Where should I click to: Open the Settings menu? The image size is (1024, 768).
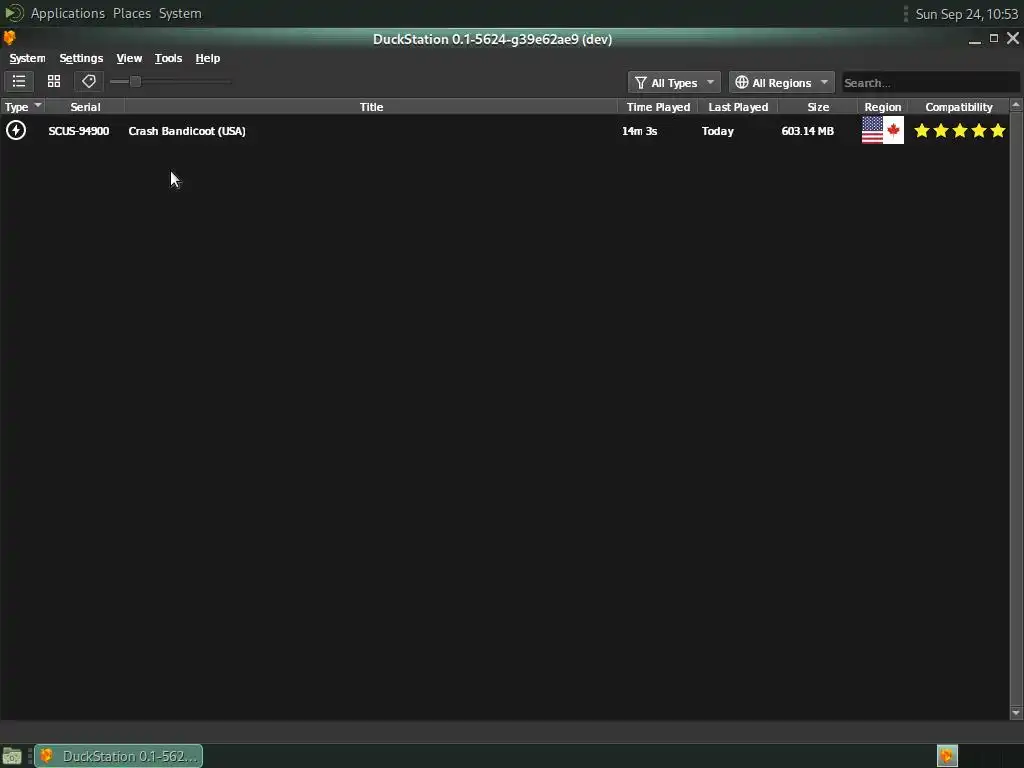(x=81, y=58)
